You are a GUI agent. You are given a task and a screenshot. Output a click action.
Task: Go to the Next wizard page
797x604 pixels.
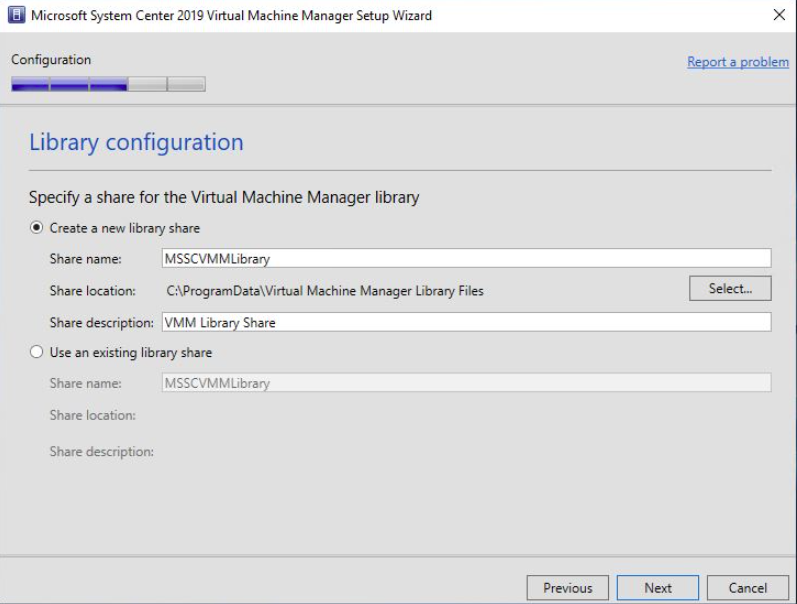pyautogui.click(x=658, y=588)
